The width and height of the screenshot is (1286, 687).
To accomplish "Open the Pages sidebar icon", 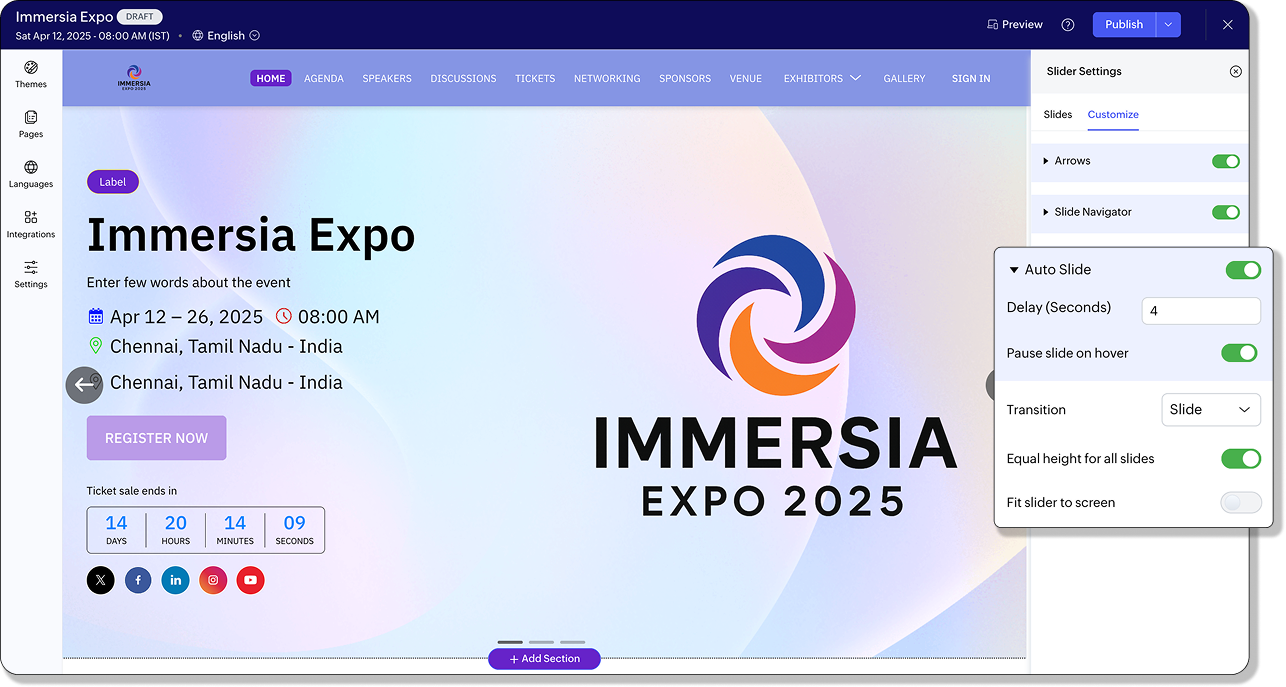I will coord(31,118).
